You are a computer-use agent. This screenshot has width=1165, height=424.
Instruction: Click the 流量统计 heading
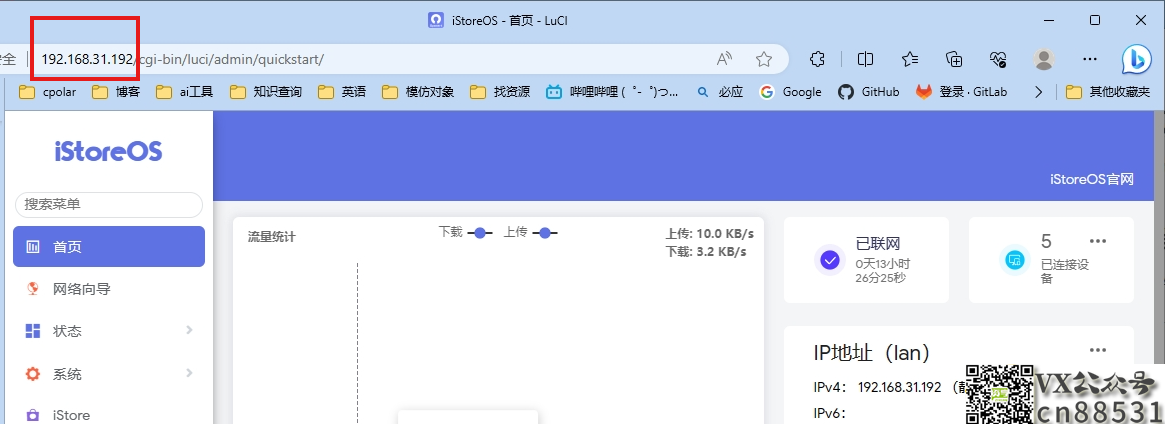(x=272, y=237)
